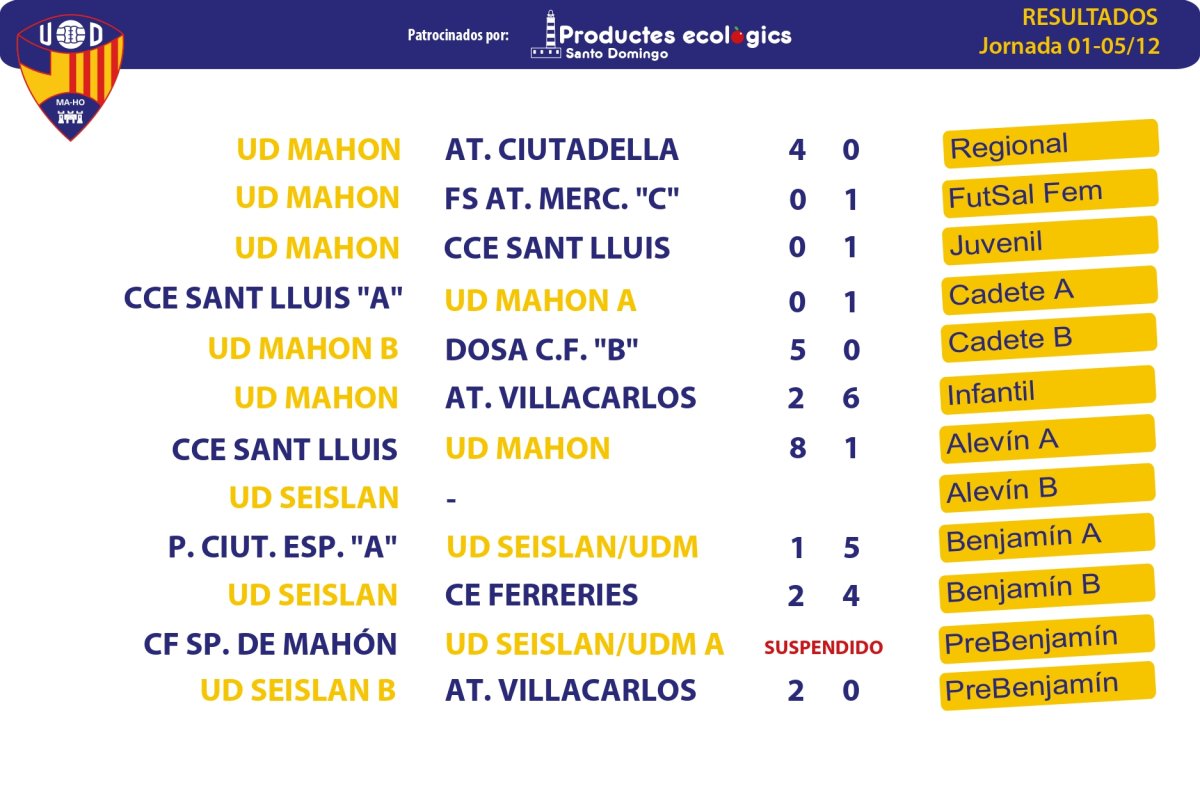Open the Productes ecològics sponsor logo

pyautogui.click(x=661, y=35)
